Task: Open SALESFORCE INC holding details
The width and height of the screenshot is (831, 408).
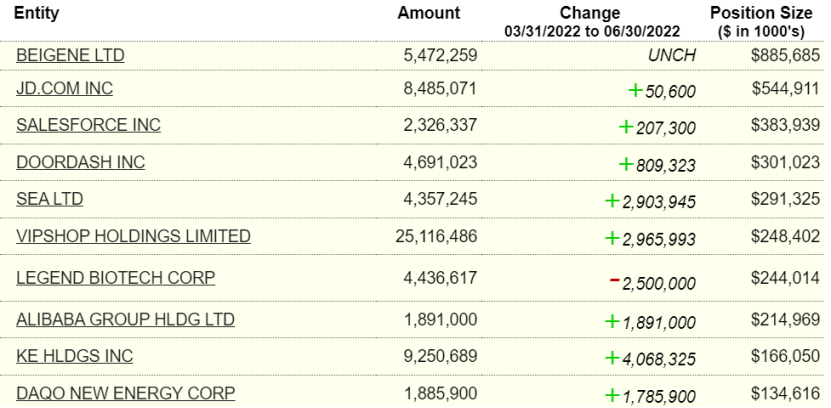Action: [x=88, y=125]
